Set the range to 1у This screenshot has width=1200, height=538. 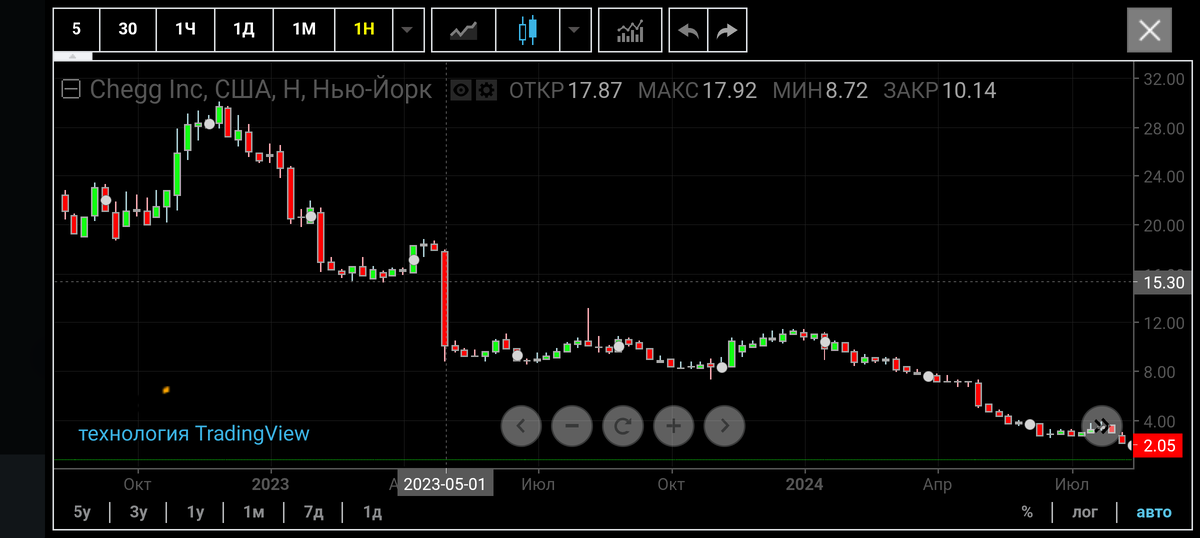tap(195, 512)
